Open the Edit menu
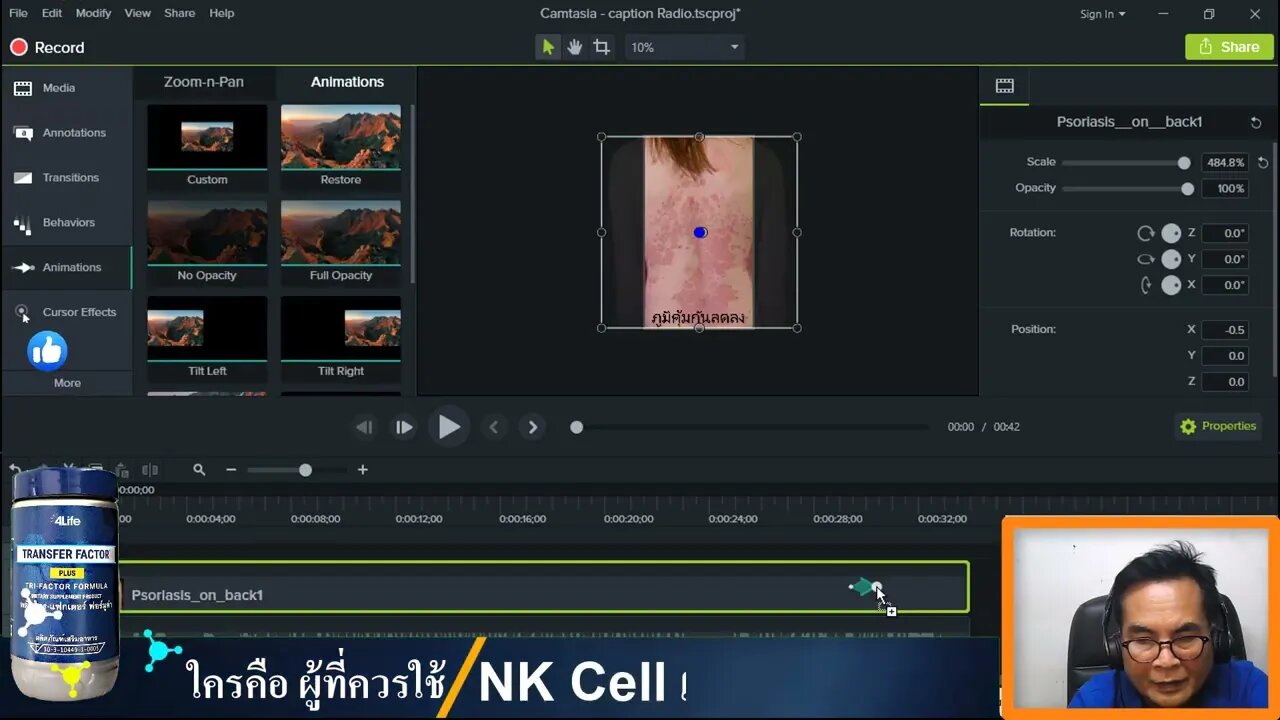 click(52, 13)
